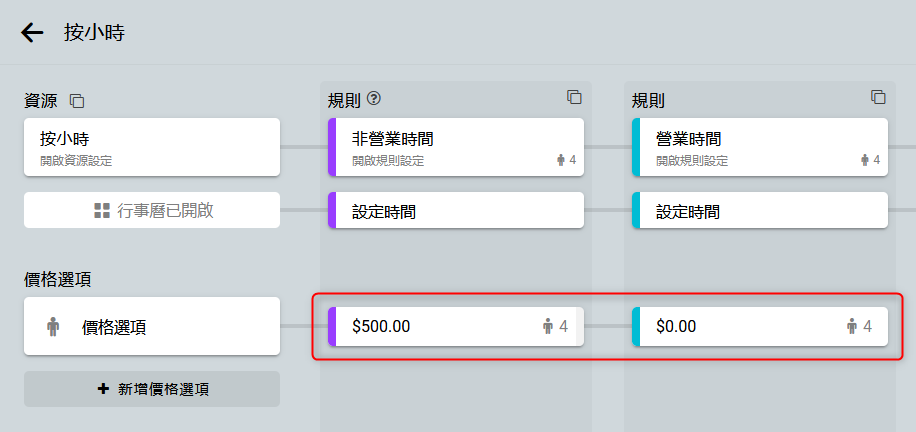Edit the $500.00 price field
The height and width of the screenshot is (432, 916).
click(430, 326)
